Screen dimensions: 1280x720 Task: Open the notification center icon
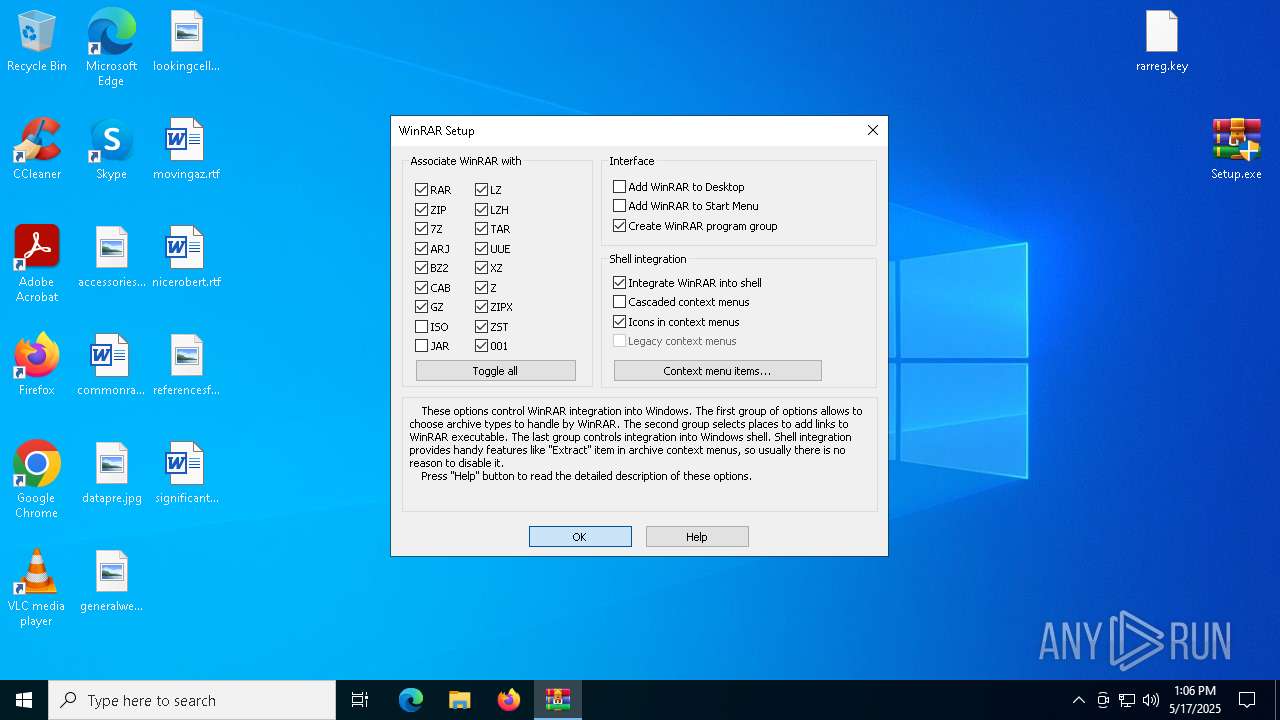click(1247, 700)
